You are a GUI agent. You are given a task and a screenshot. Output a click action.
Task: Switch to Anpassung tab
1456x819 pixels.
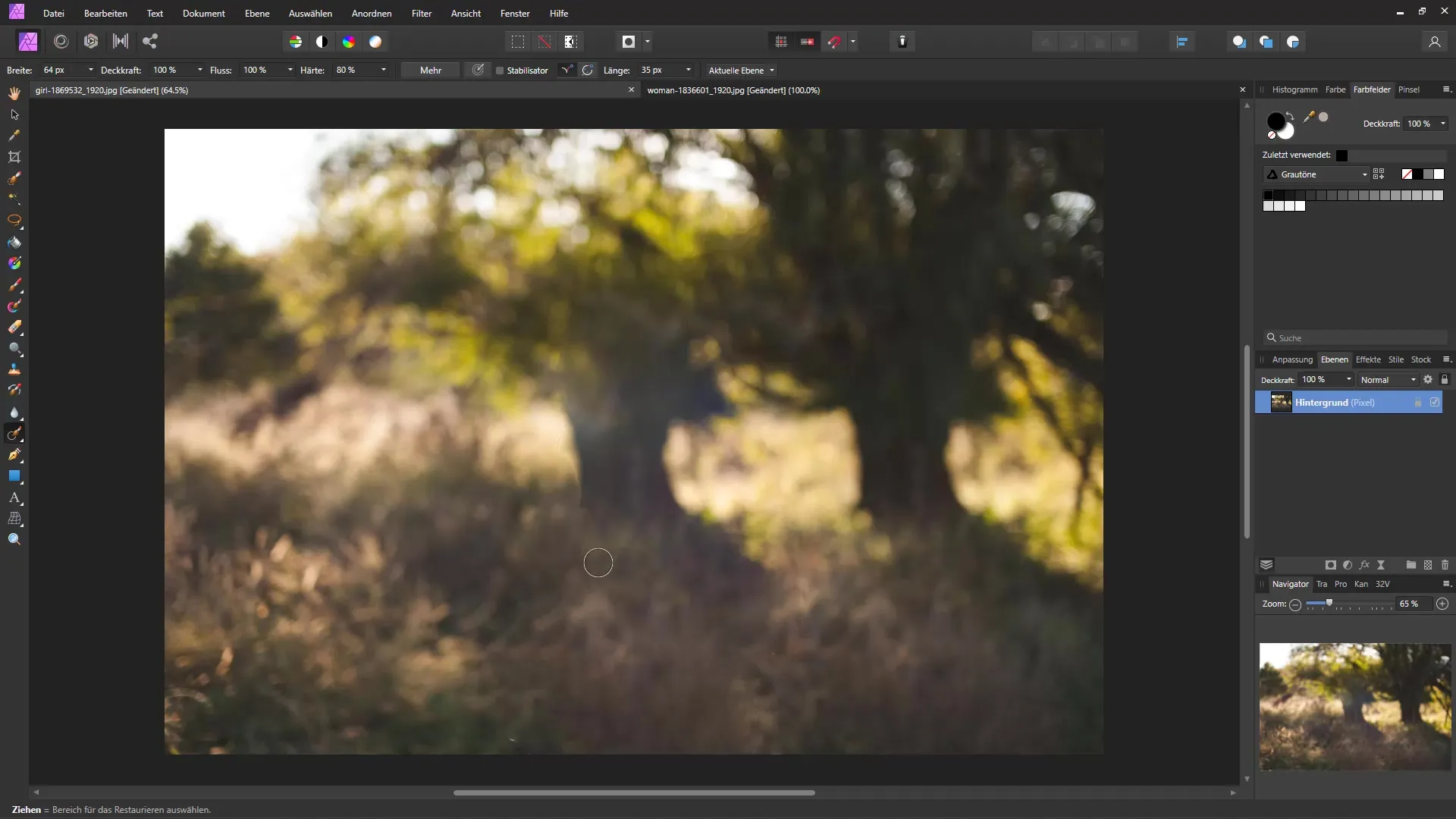click(x=1292, y=359)
